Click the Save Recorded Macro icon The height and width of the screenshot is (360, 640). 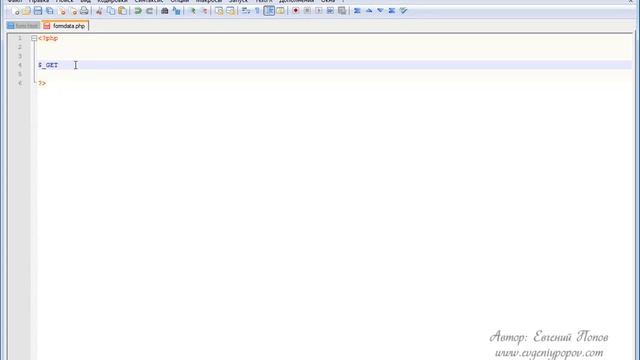pyautogui.click(x=342, y=11)
